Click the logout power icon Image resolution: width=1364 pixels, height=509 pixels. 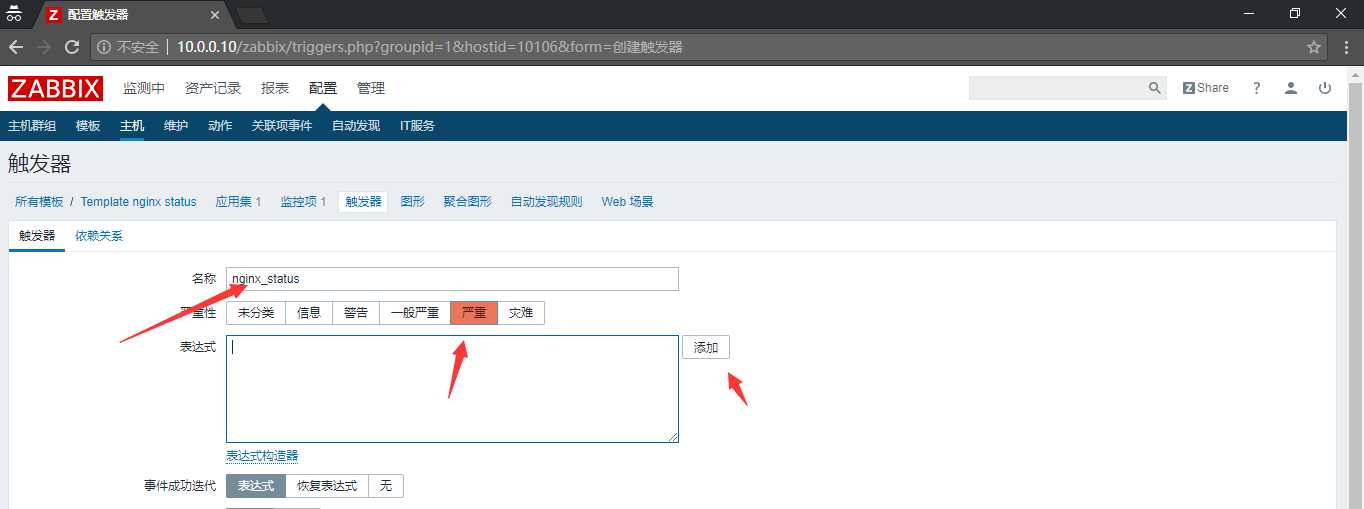1325,88
